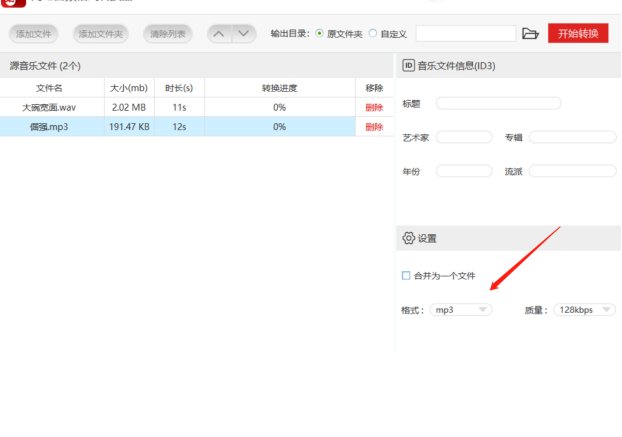Image resolution: width=622 pixels, height=437 pixels.
Task: Click the 文件名 column header
Action: [49, 88]
